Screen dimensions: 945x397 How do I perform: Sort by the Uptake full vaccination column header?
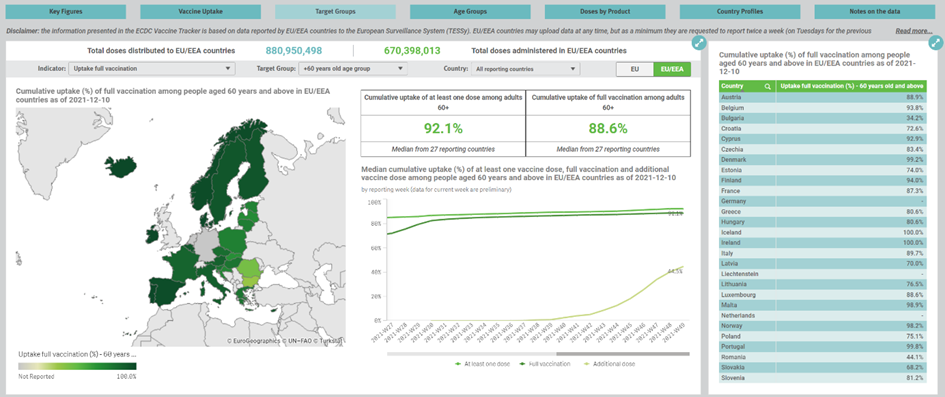pyautogui.click(x=851, y=86)
